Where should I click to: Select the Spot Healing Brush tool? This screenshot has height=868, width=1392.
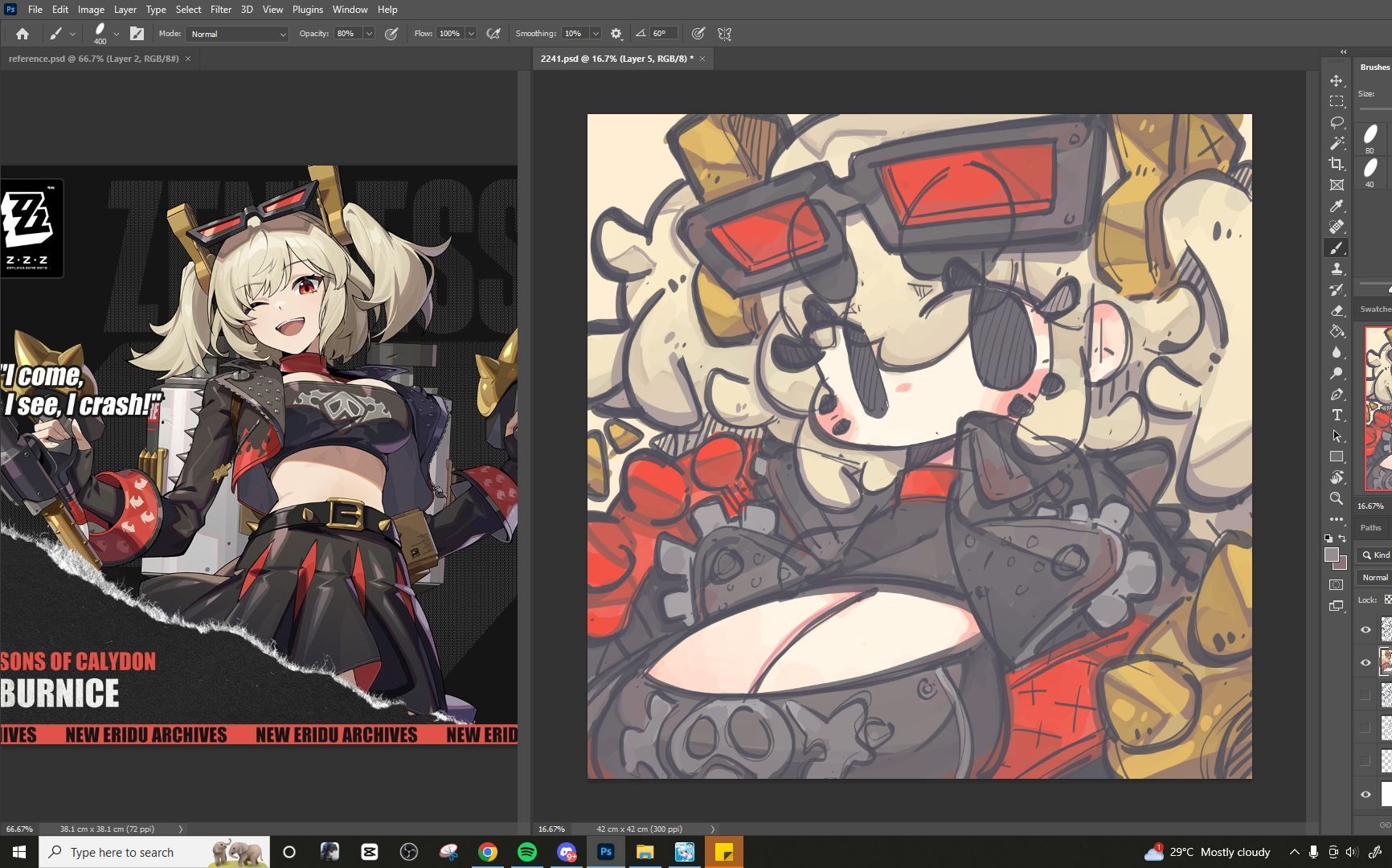[1337, 227]
